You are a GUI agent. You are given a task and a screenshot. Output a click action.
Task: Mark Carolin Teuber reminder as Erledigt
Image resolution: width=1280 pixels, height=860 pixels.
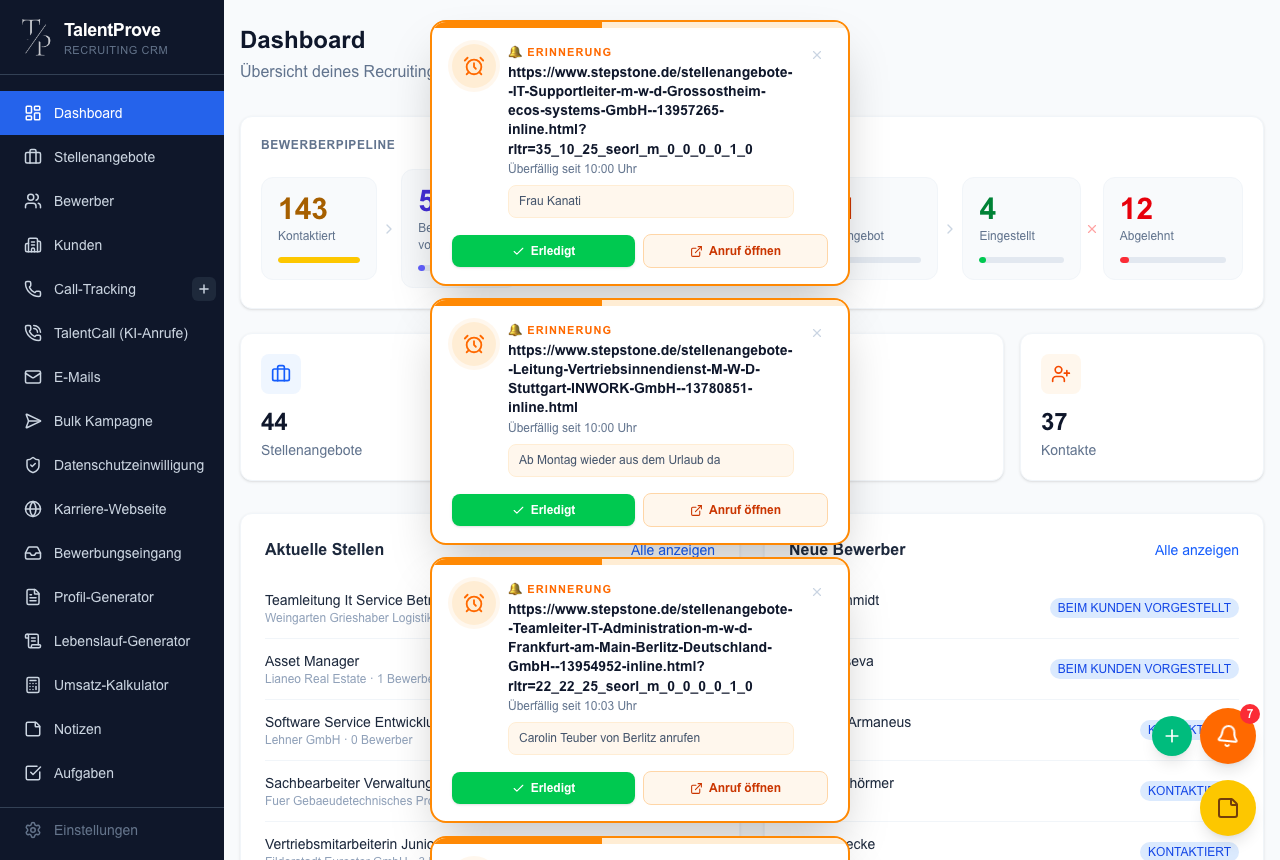(543, 788)
